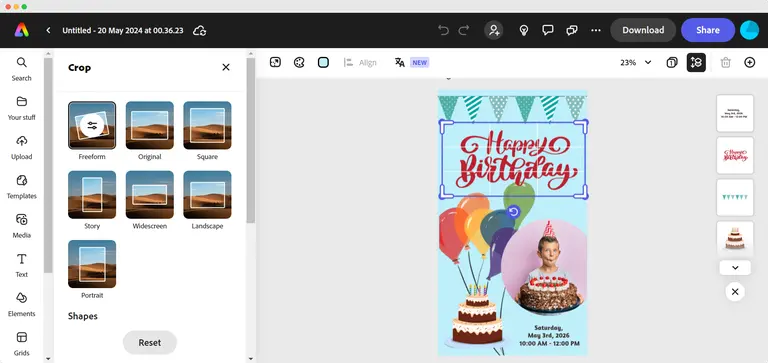Click the Crop panel vertical scrollbar
Screen dimensions: 768x363
[x=251, y=141]
